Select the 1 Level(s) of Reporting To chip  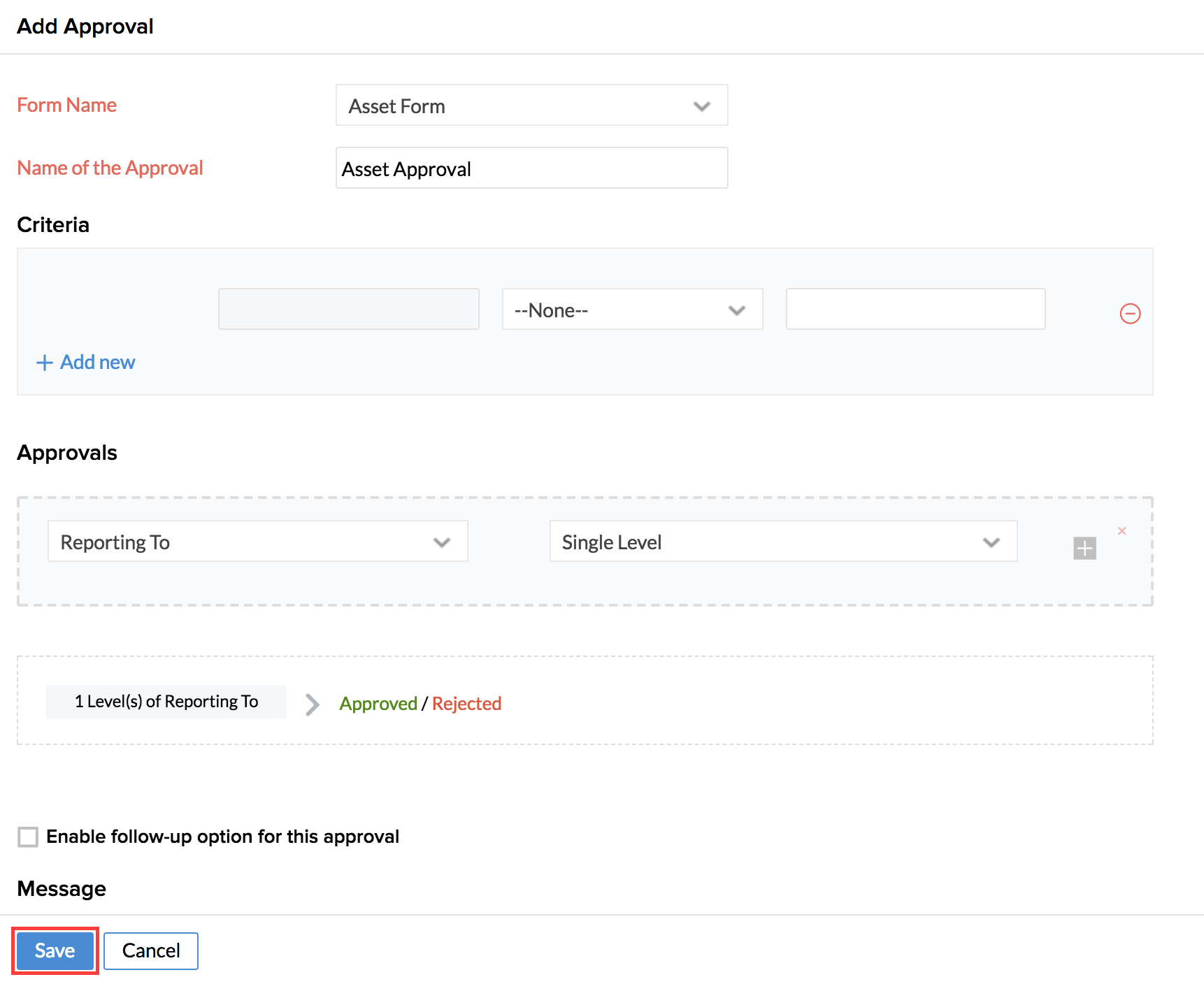[166, 702]
